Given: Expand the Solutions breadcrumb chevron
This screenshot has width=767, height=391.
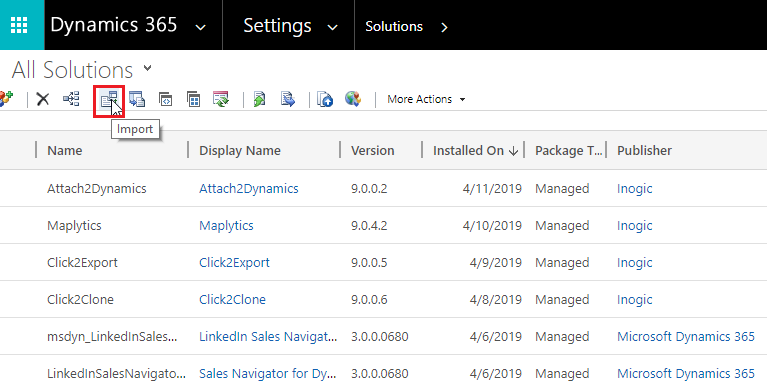Looking at the screenshot, I should [x=444, y=27].
